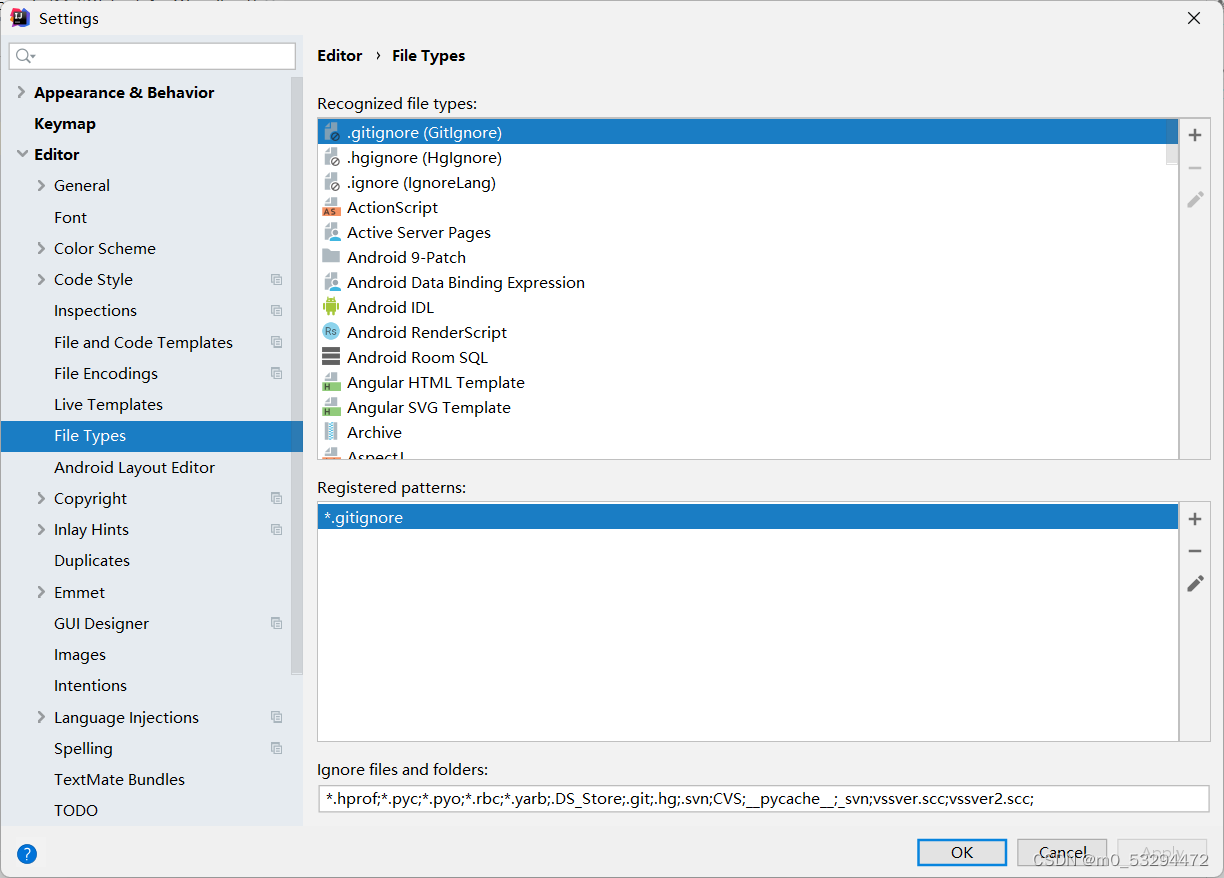Expand the Copyright node
1224x878 pixels.
tap(41, 498)
